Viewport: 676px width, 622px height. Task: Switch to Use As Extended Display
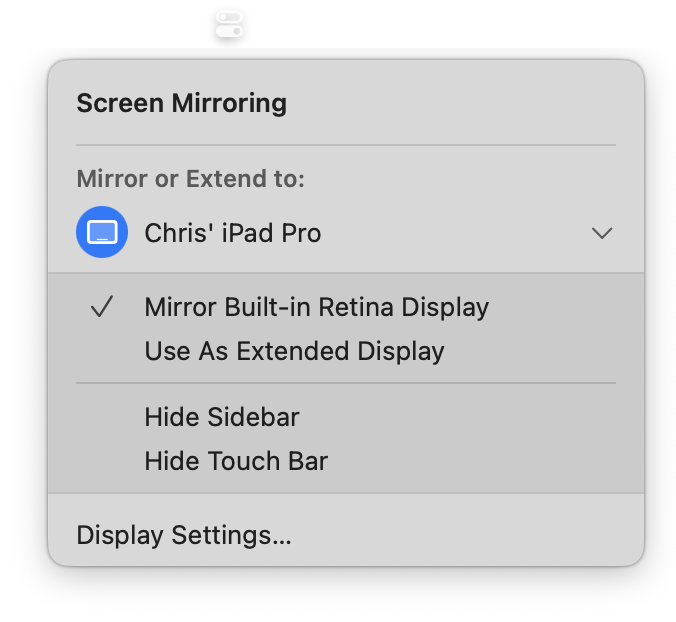(x=294, y=351)
